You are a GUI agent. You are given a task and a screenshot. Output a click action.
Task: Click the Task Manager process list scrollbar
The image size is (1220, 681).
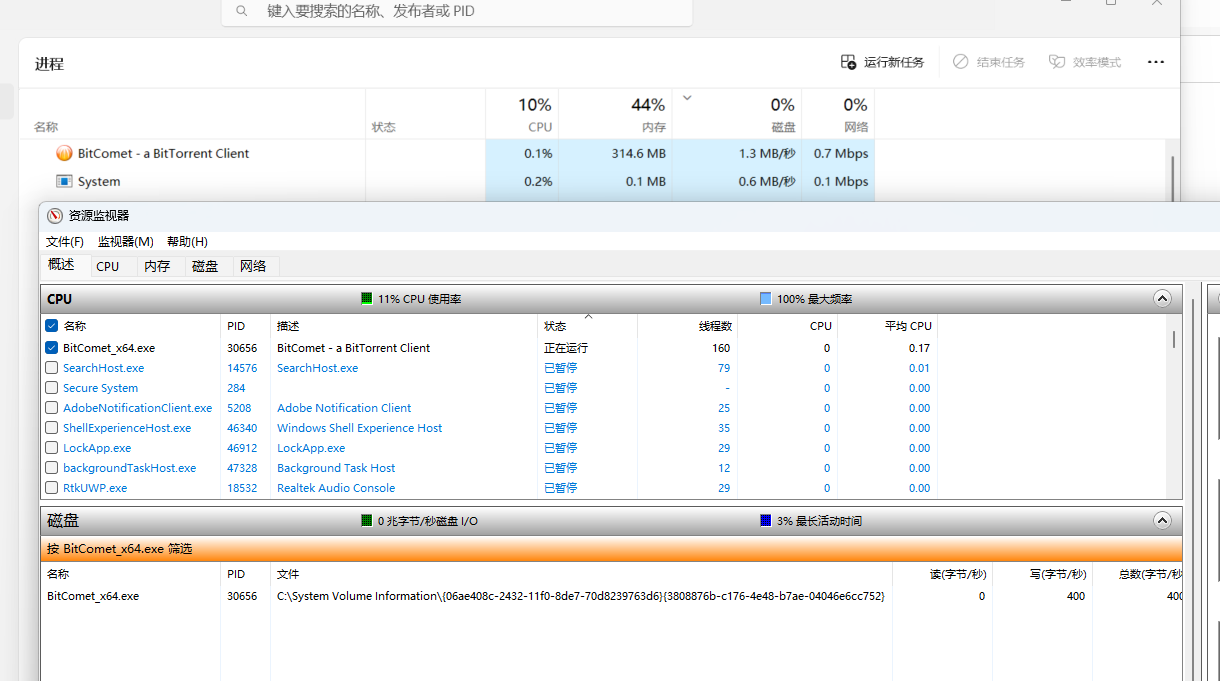click(1174, 177)
